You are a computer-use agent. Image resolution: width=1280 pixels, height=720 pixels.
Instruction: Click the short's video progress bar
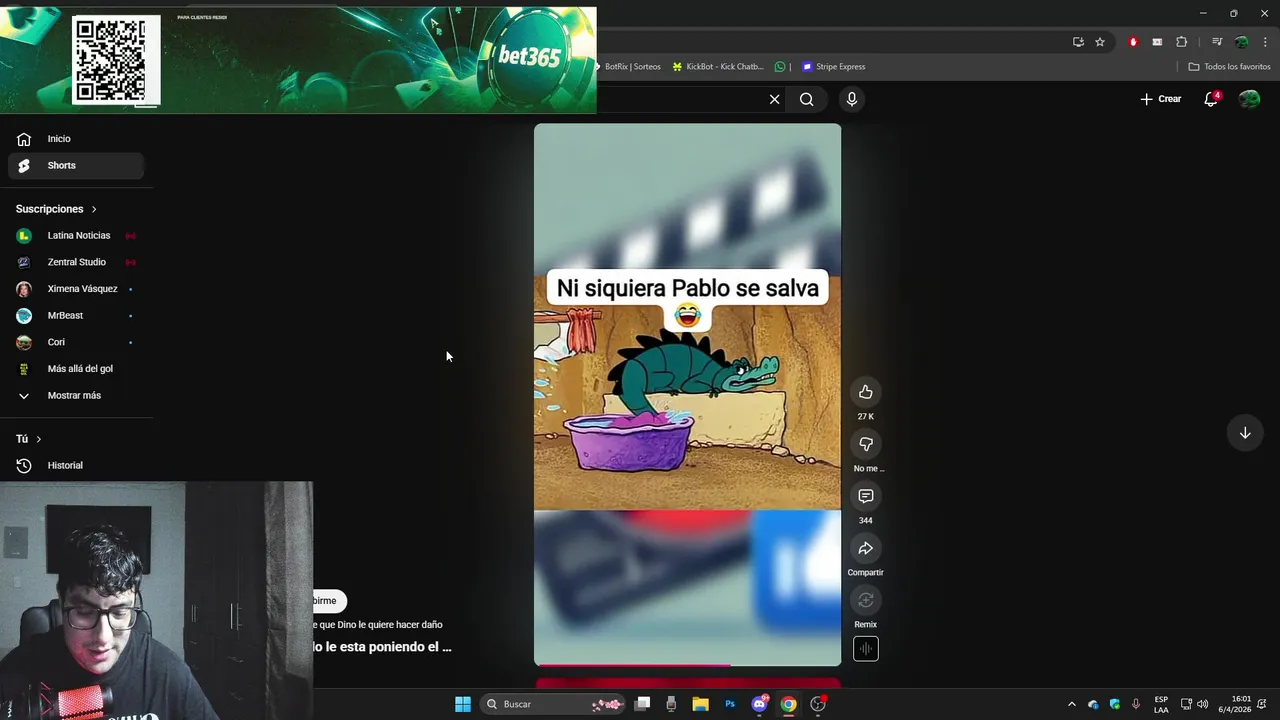click(x=687, y=664)
